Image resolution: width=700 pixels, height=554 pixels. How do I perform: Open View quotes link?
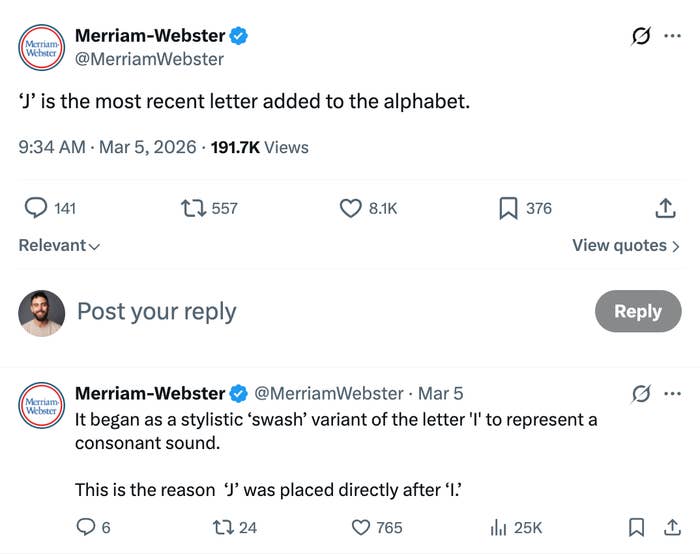[625, 245]
